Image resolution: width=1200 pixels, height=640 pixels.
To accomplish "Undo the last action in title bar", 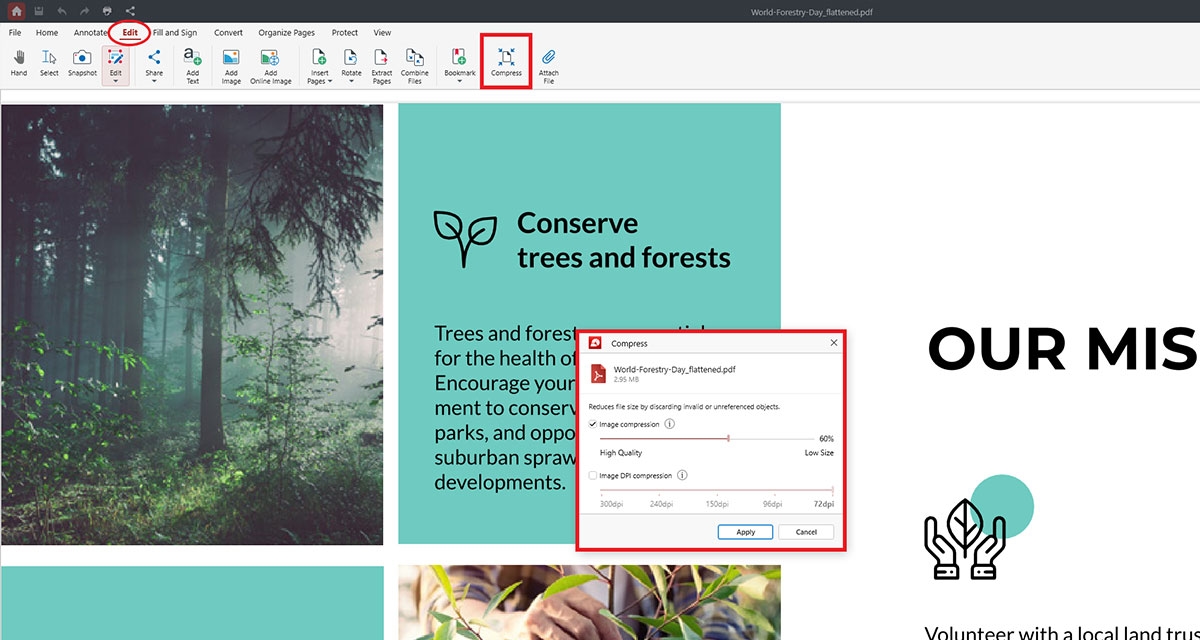I will point(62,11).
